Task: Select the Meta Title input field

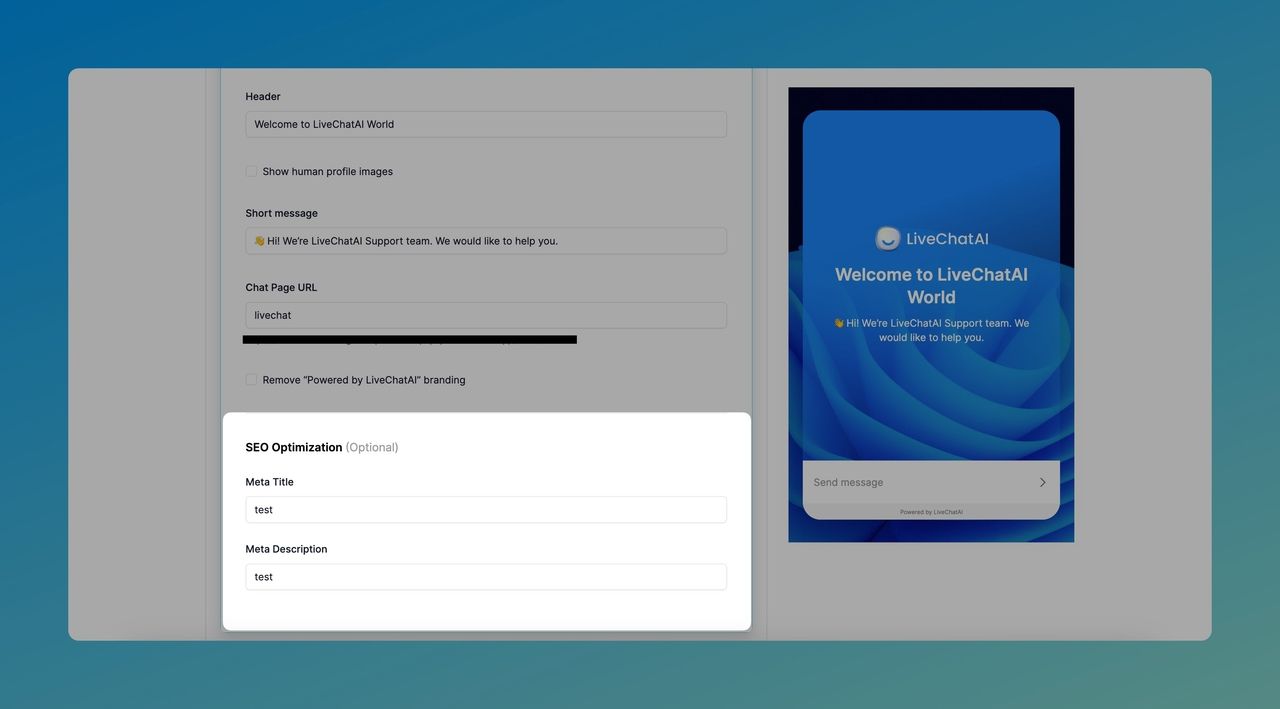Action: coord(486,510)
